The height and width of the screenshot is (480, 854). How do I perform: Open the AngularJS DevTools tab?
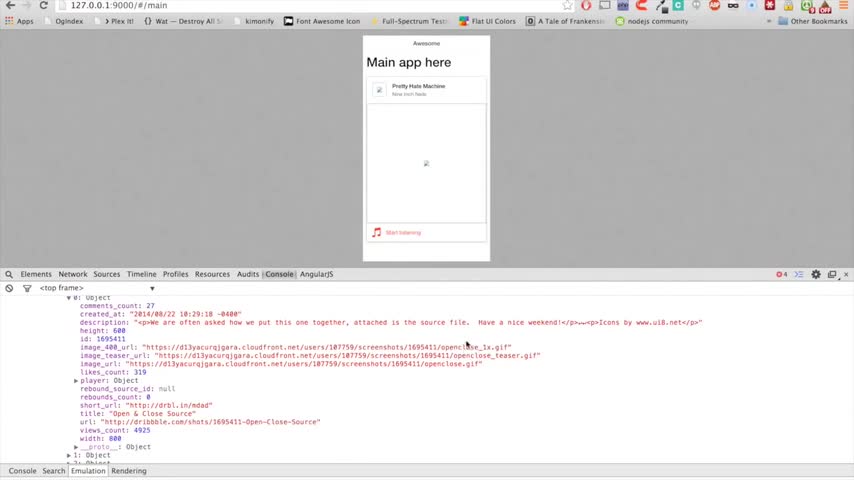(x=316, y=275)
